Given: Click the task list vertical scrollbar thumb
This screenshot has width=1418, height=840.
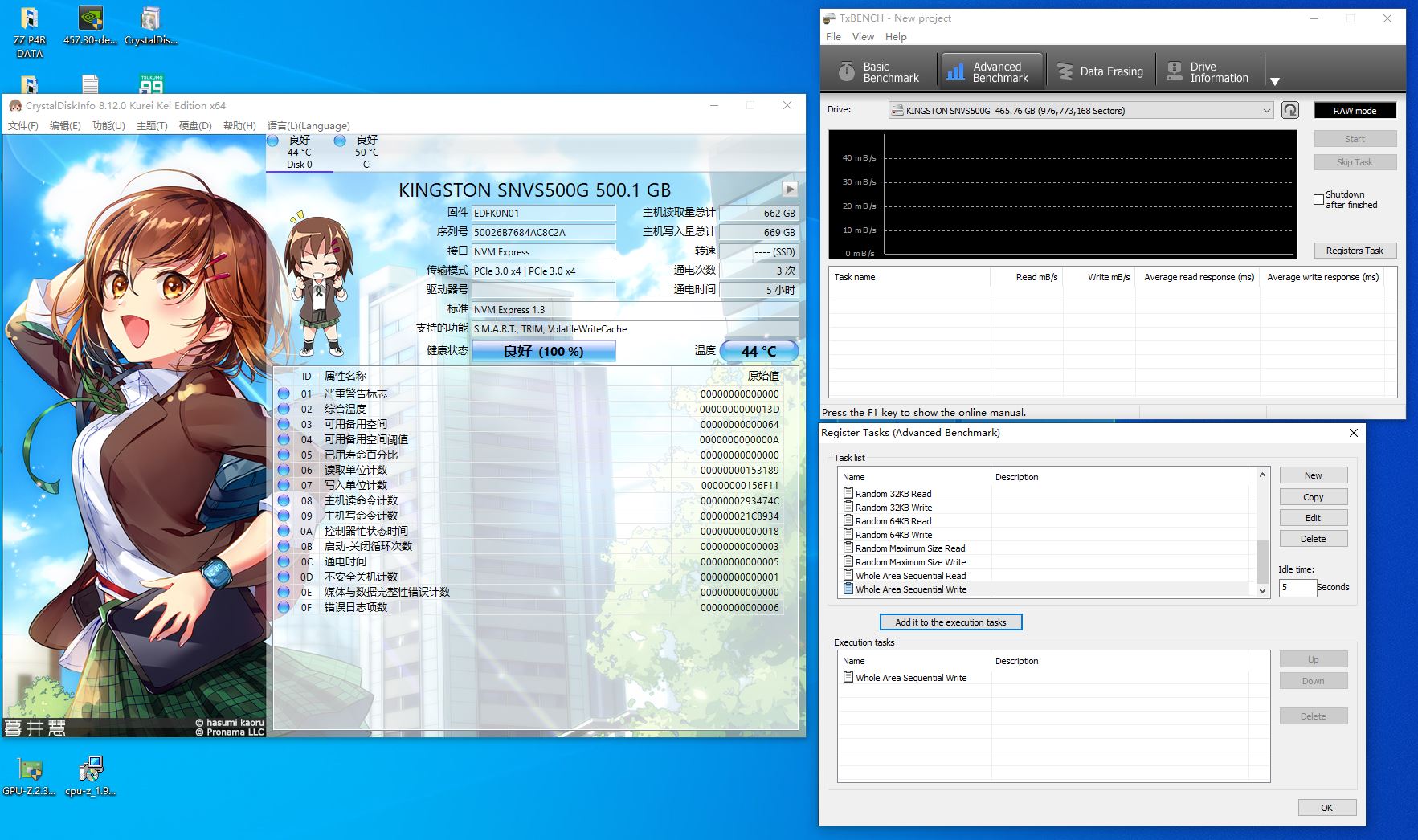Looking at the screenshot, I should coord(1262,561).
